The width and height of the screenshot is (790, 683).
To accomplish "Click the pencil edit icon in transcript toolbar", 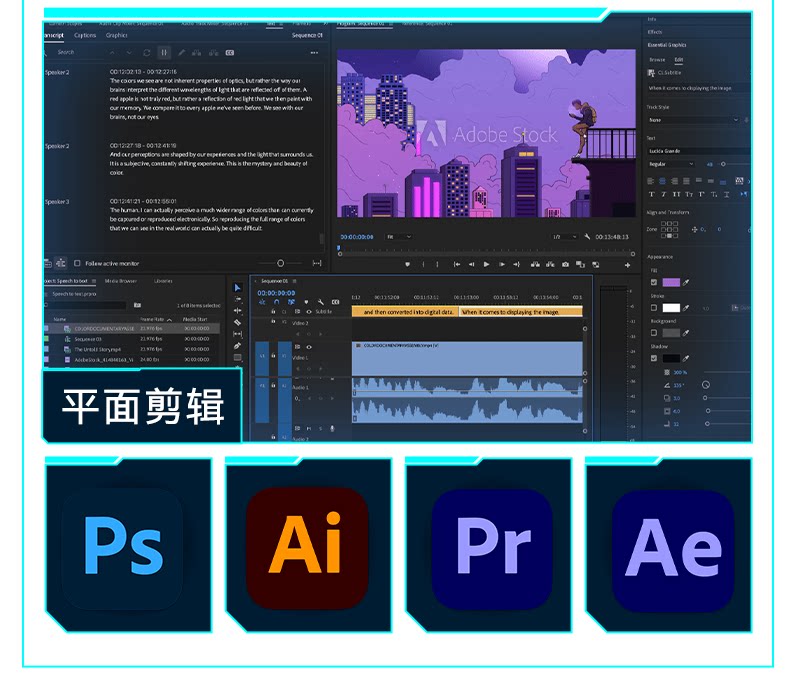I will (x=181, y=52).
